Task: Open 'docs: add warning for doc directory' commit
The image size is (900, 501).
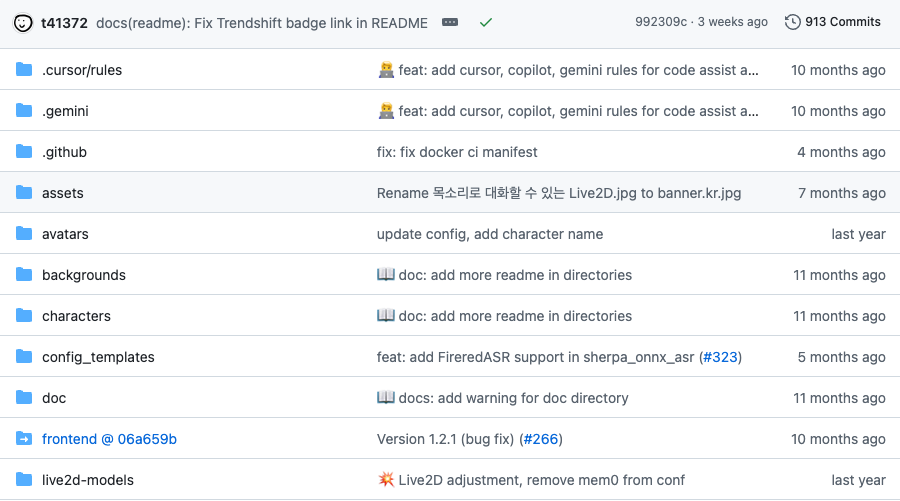Action: [x=503, y=398]
